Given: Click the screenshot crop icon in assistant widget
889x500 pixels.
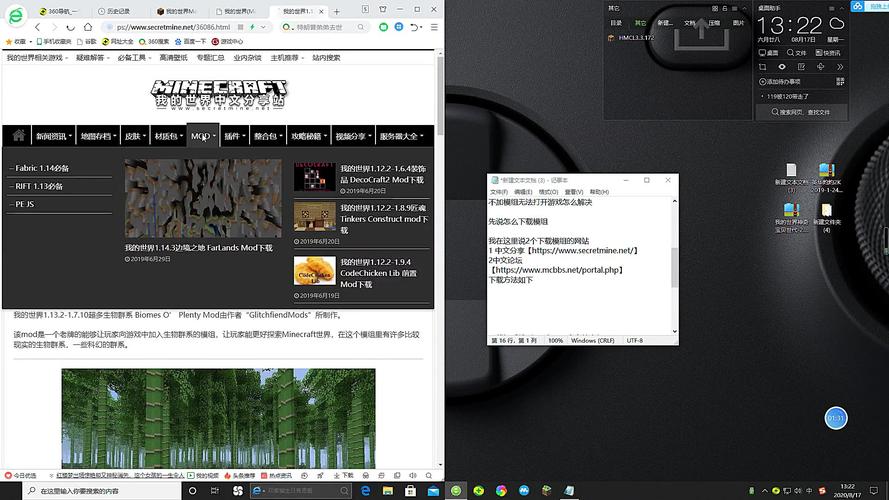Looking at the screenshot, I should pyautogui.click(x=763, y=67).
